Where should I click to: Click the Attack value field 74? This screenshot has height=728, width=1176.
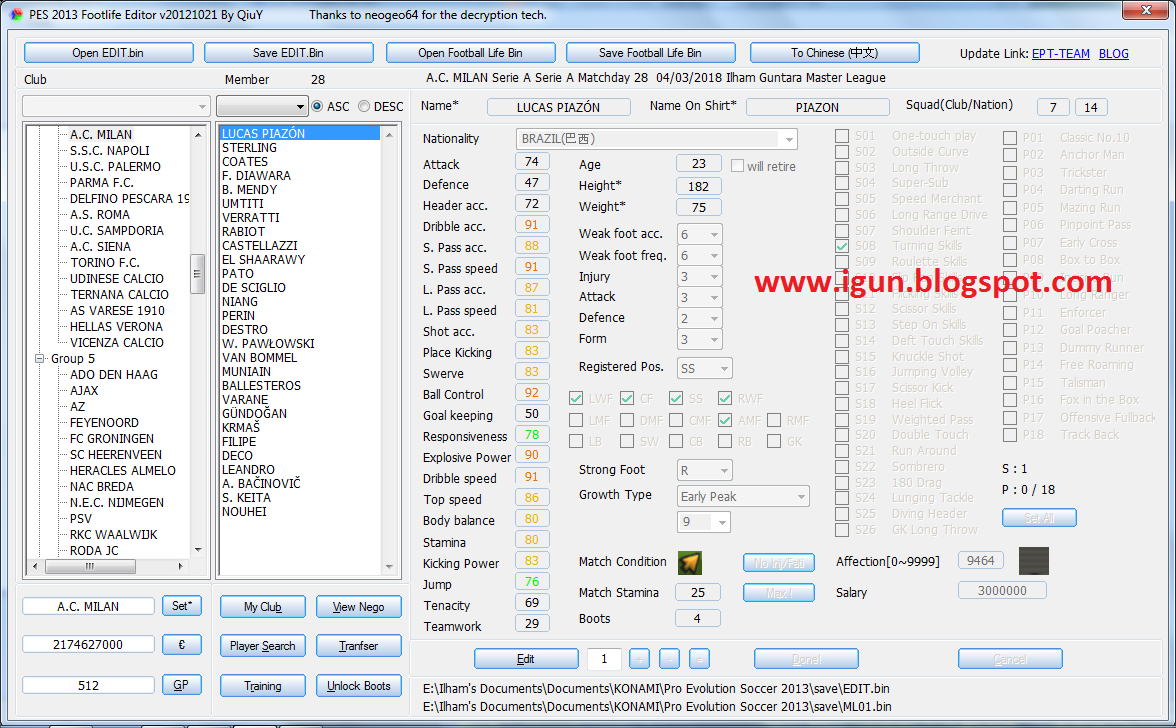(532, 161)
